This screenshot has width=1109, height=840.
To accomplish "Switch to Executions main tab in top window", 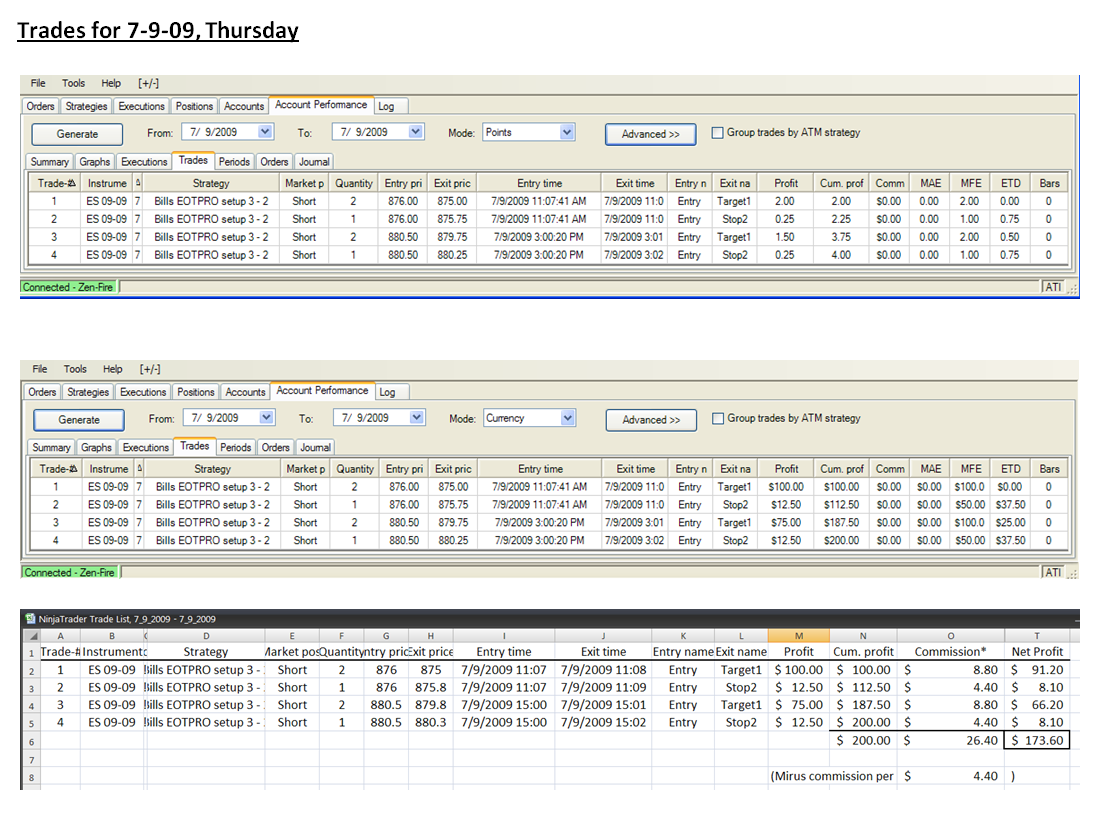I will click(141, 106).
